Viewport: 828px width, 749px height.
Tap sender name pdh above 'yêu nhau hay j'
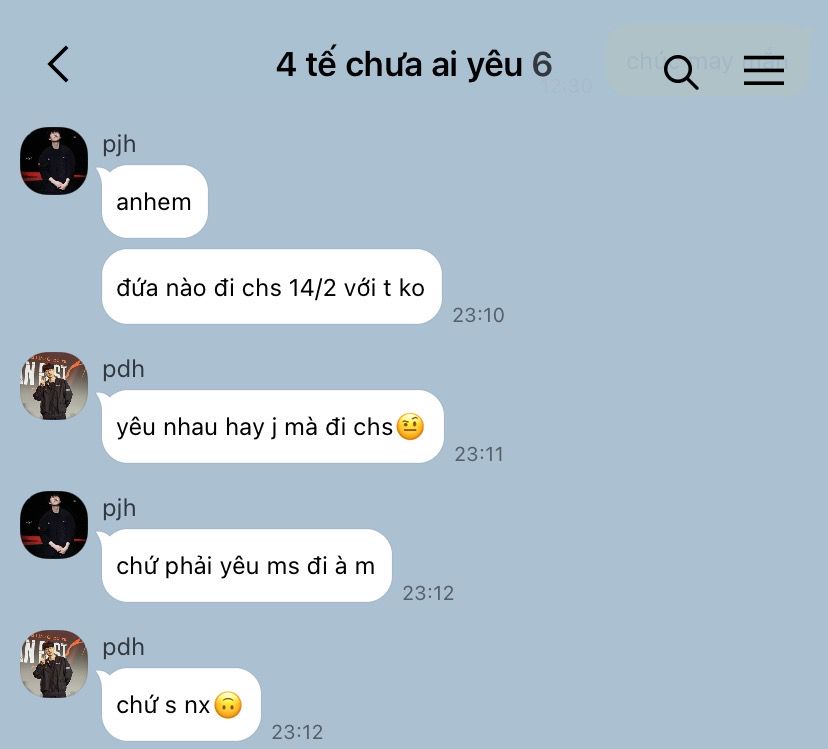coord(124,369)
